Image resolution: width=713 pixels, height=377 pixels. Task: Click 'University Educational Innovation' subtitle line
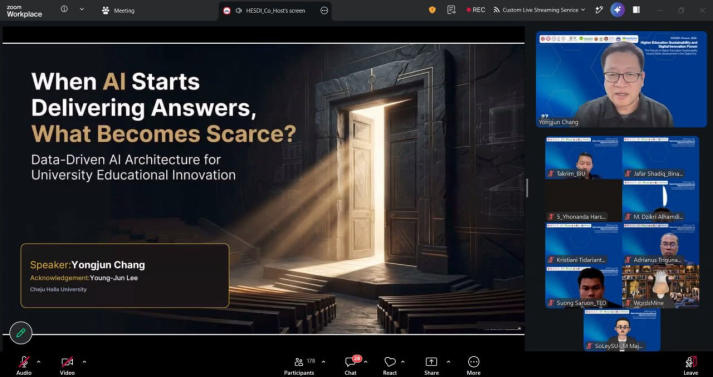pos(133,175)
